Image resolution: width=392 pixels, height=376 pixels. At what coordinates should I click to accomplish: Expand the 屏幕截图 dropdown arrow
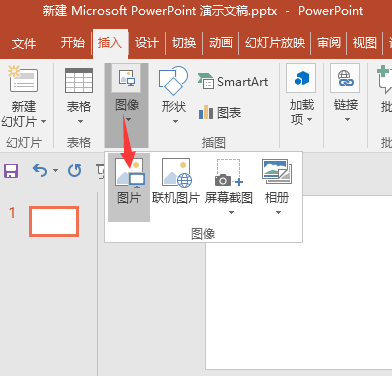click(232, 212)
